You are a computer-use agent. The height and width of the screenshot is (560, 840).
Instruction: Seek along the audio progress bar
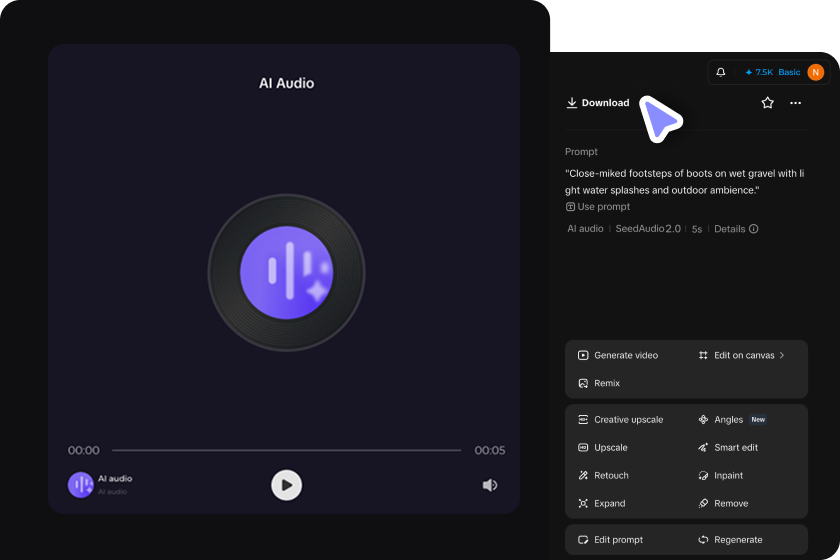[x=287, y=450]
